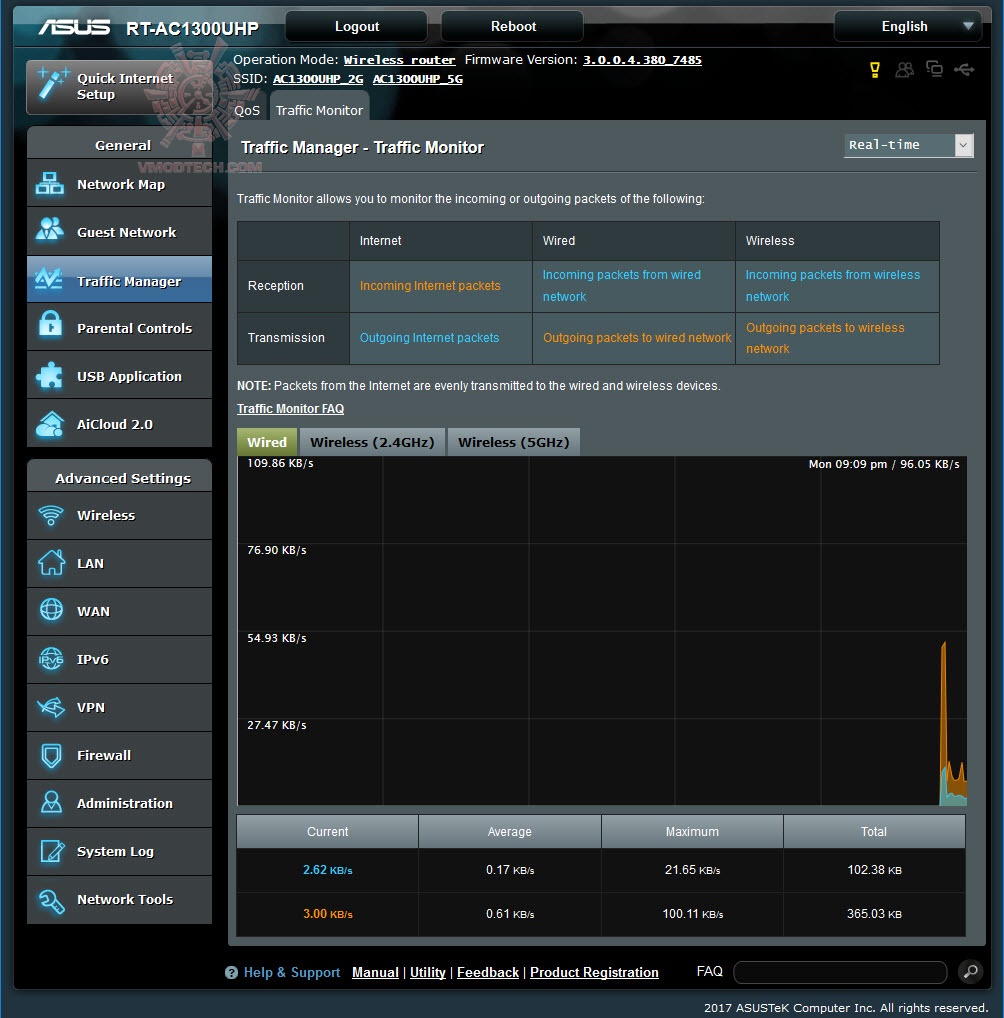Open the English language dropdown
This screenshot has height=1018, width=1004.
tap(907, 27)
